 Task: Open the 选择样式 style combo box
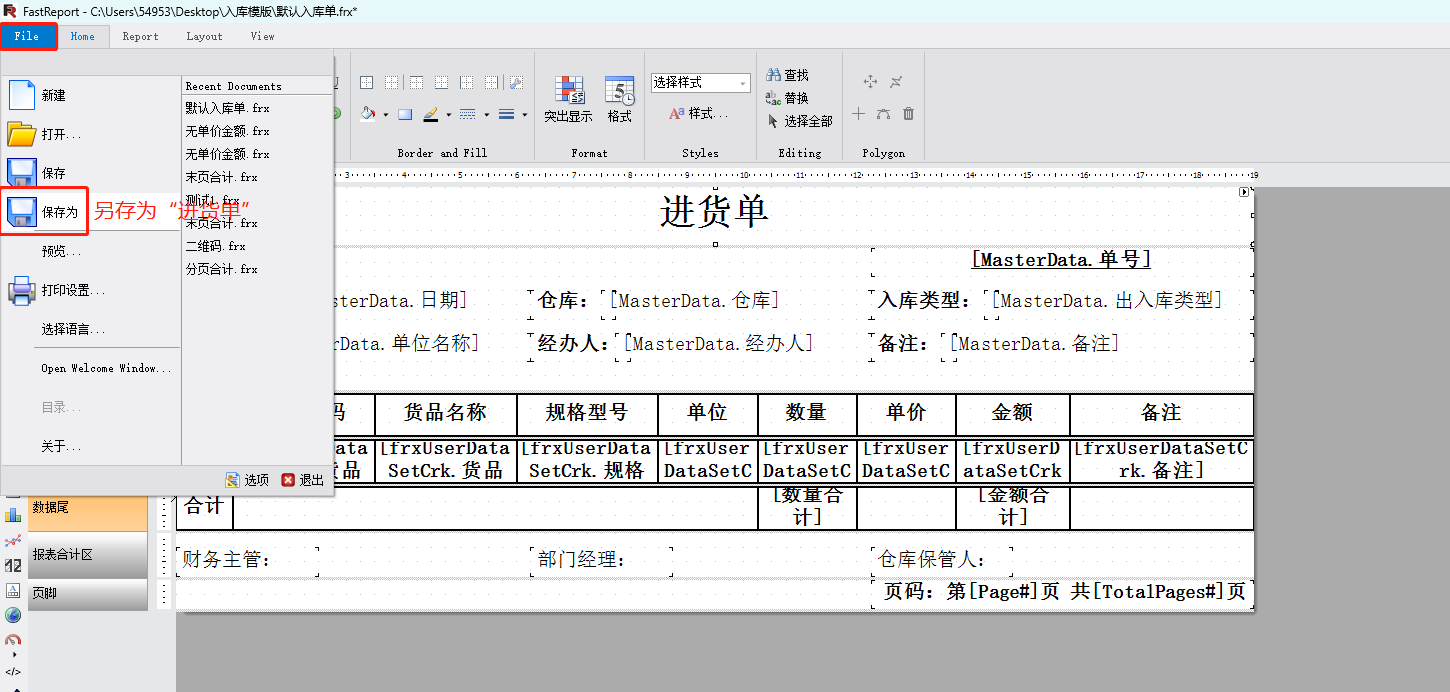701,83
